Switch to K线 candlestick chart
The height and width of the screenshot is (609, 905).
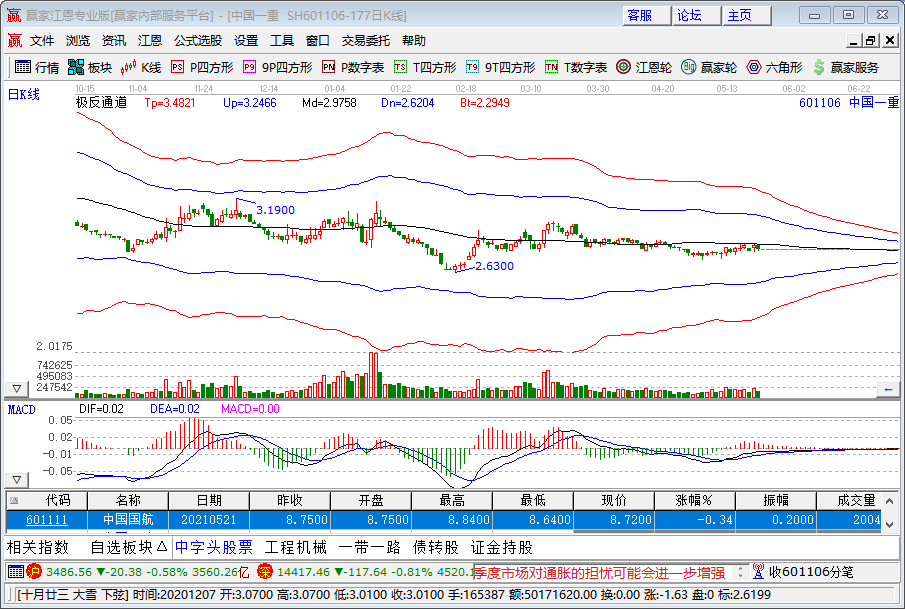click(141, 68)
